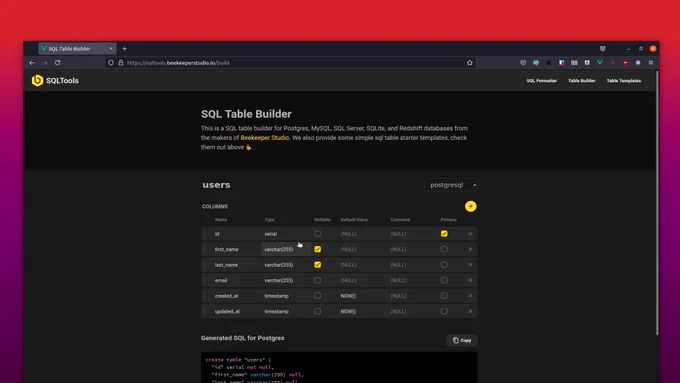Select the SQL Table Builder browser tab
Viewport: 680px width, 383px height.
click(x=77, y=49)
